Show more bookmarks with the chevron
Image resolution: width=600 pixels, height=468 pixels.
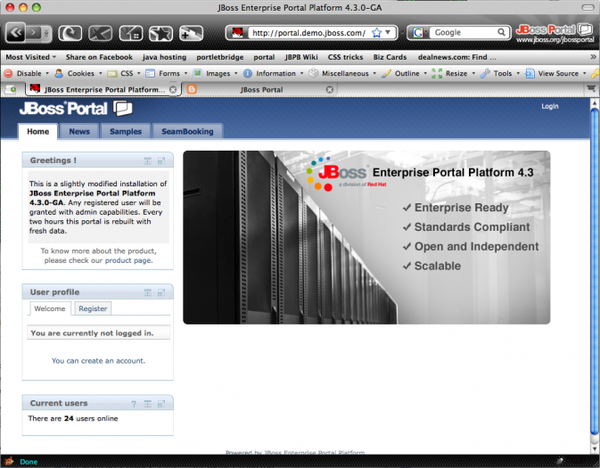click(593, 57)
